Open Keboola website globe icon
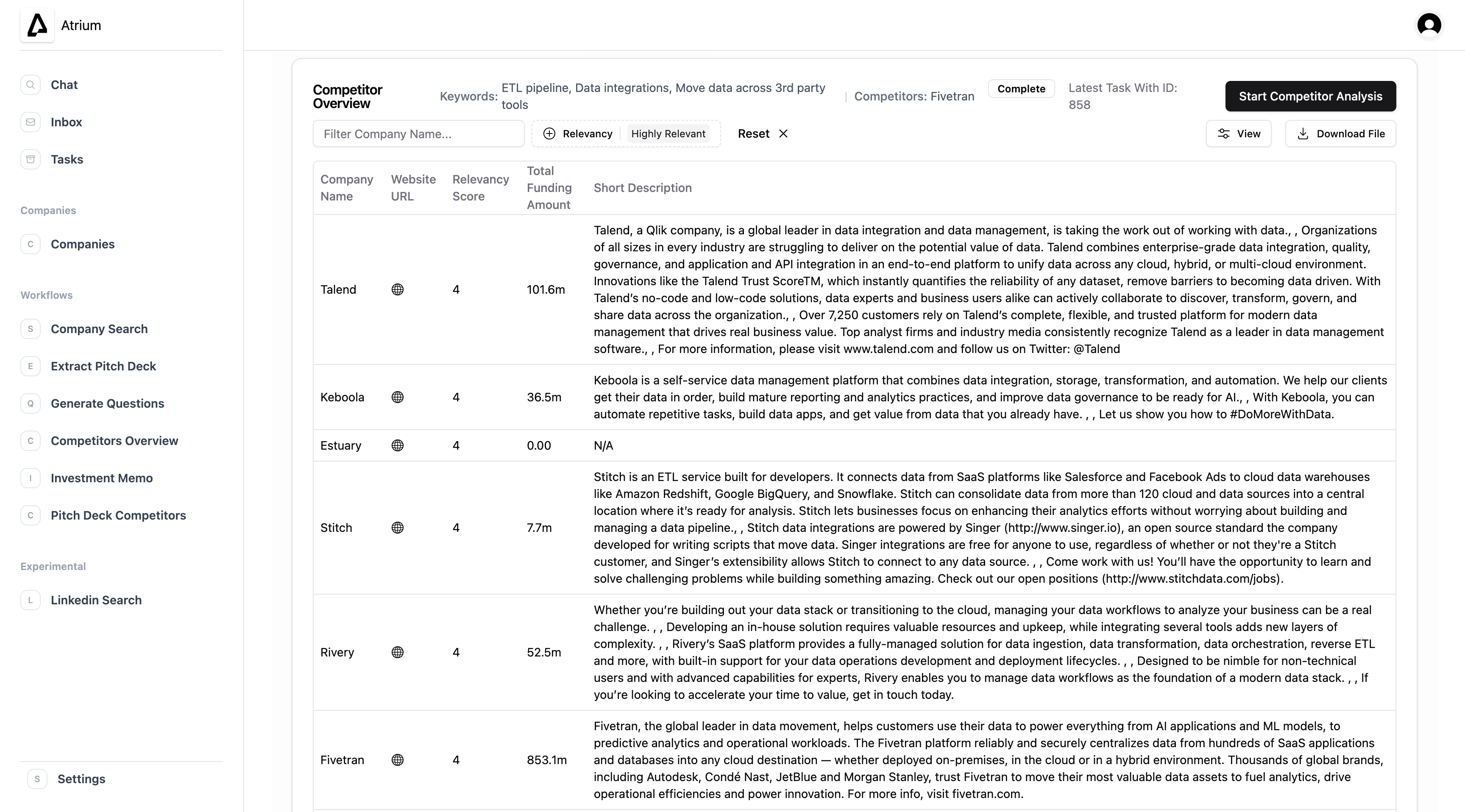This screenshot has width=1465, height=812. pos(398,397)
